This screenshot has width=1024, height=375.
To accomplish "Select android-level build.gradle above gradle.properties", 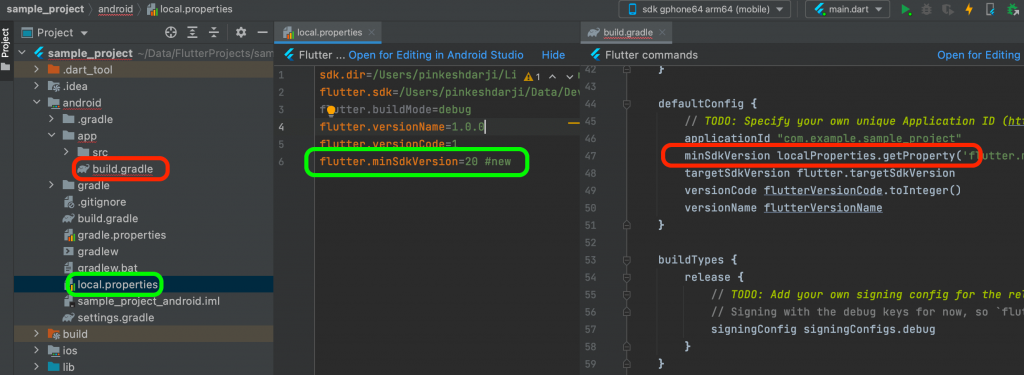I will click(107, 218).
